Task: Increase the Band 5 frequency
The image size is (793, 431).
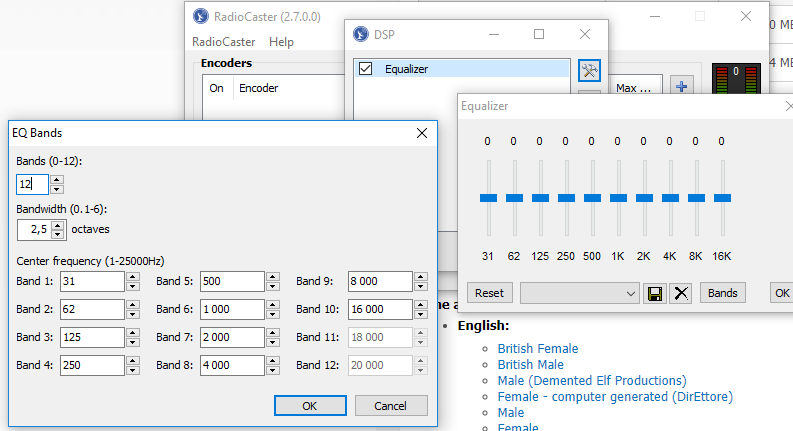Action: coord(273,277)
